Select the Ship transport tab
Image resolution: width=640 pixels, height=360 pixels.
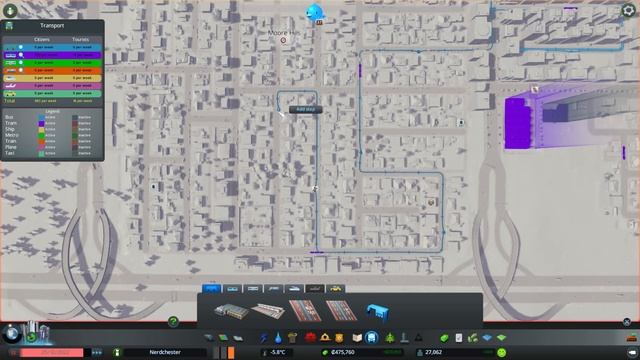(294, 288)
